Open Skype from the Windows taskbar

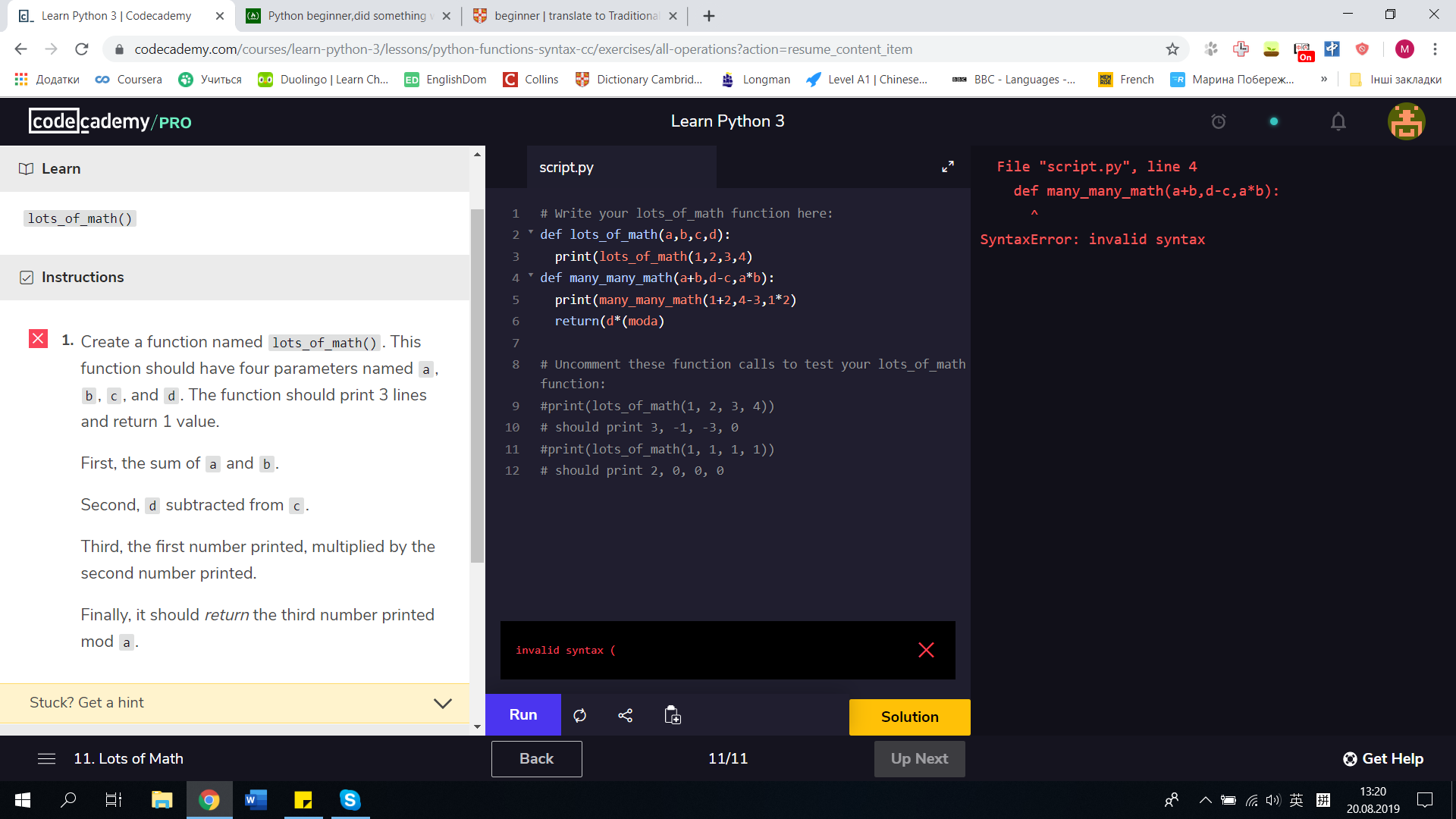coord(350,800)
